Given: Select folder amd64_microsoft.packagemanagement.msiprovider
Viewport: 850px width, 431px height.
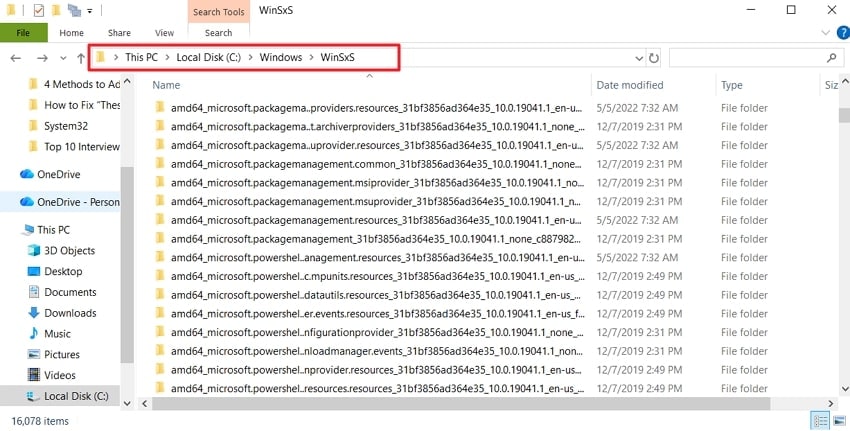Looking at the screenshot, I should 369,183.
